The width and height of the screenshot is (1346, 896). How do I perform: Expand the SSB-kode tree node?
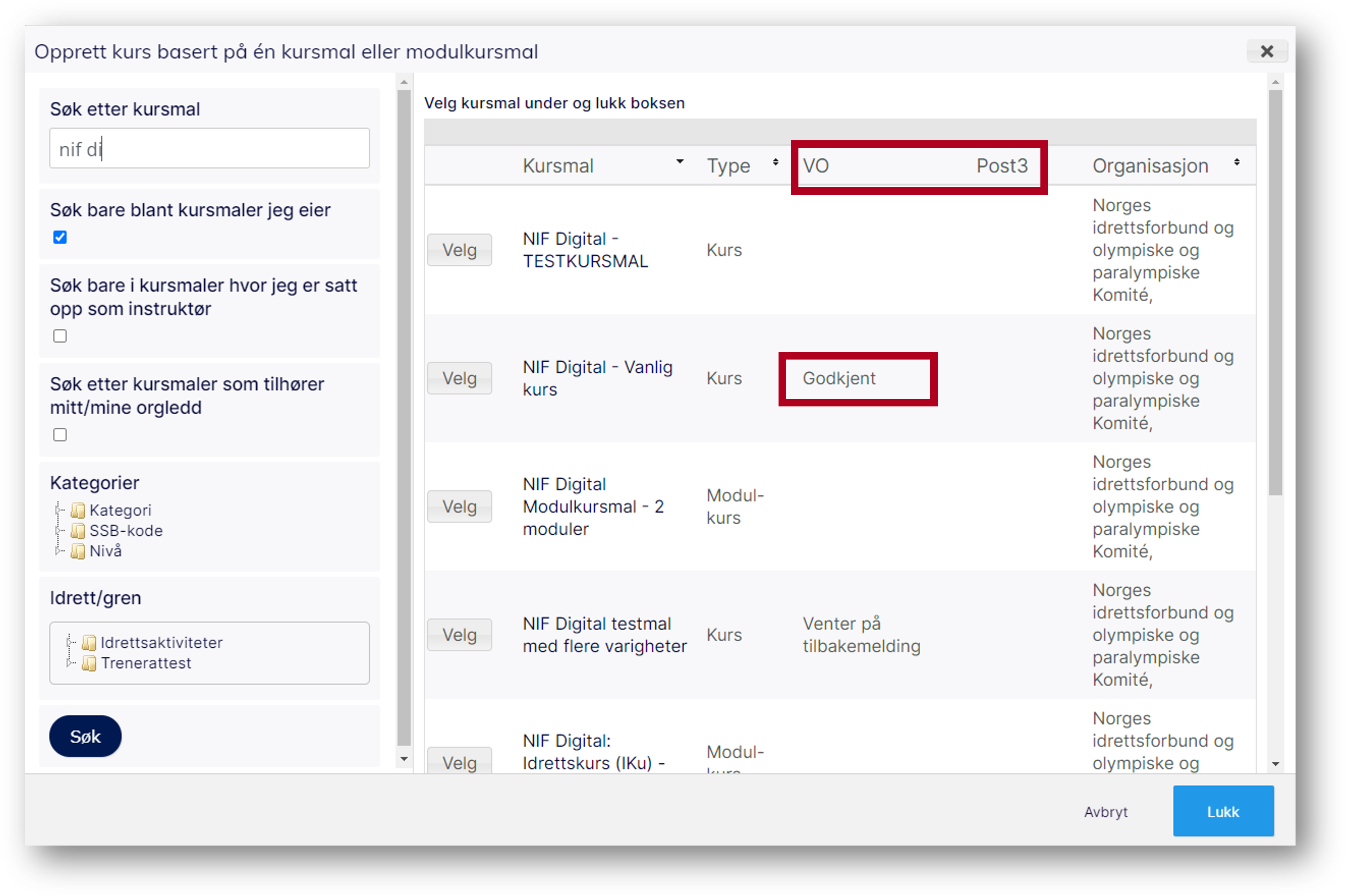click(x=58, y=530)
